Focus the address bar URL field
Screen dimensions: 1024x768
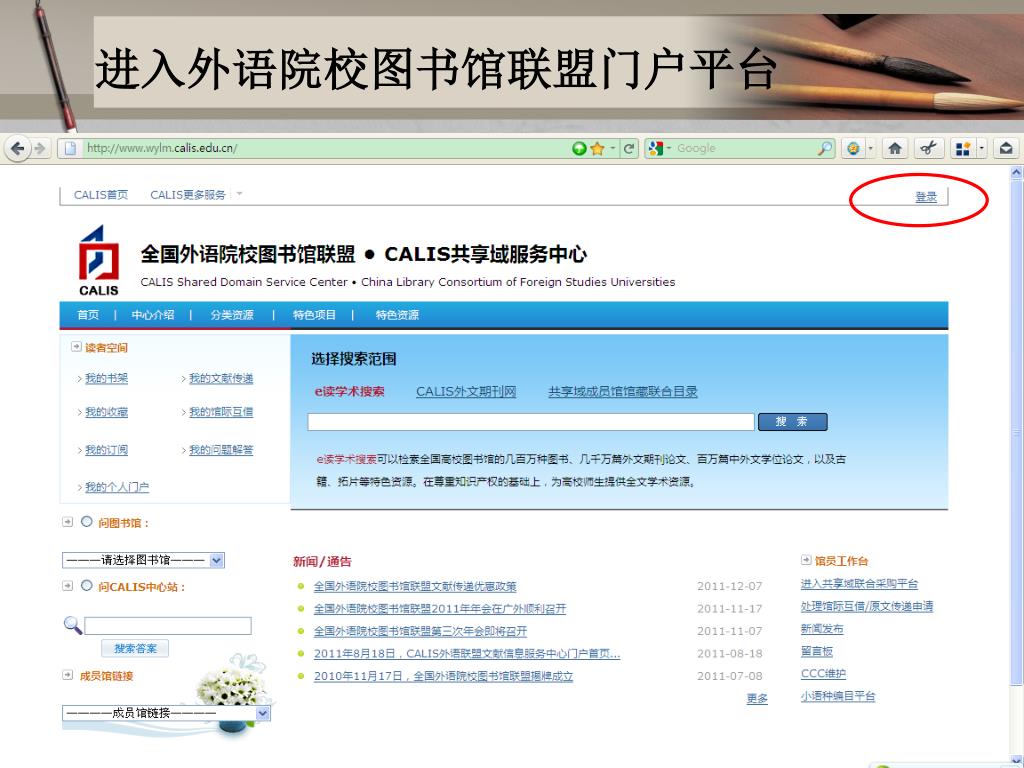325,148
